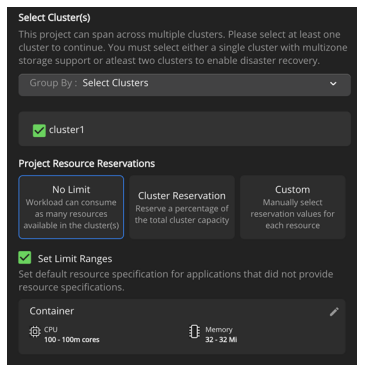
Task: Click the chevron arrow on Group By dropdown
Action: pos(333,84)
